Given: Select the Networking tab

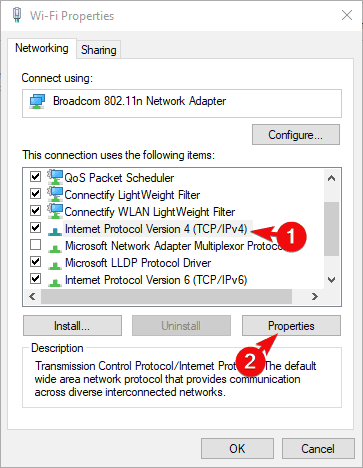Looking at the screenshot, I should click(x=42, y=48).
